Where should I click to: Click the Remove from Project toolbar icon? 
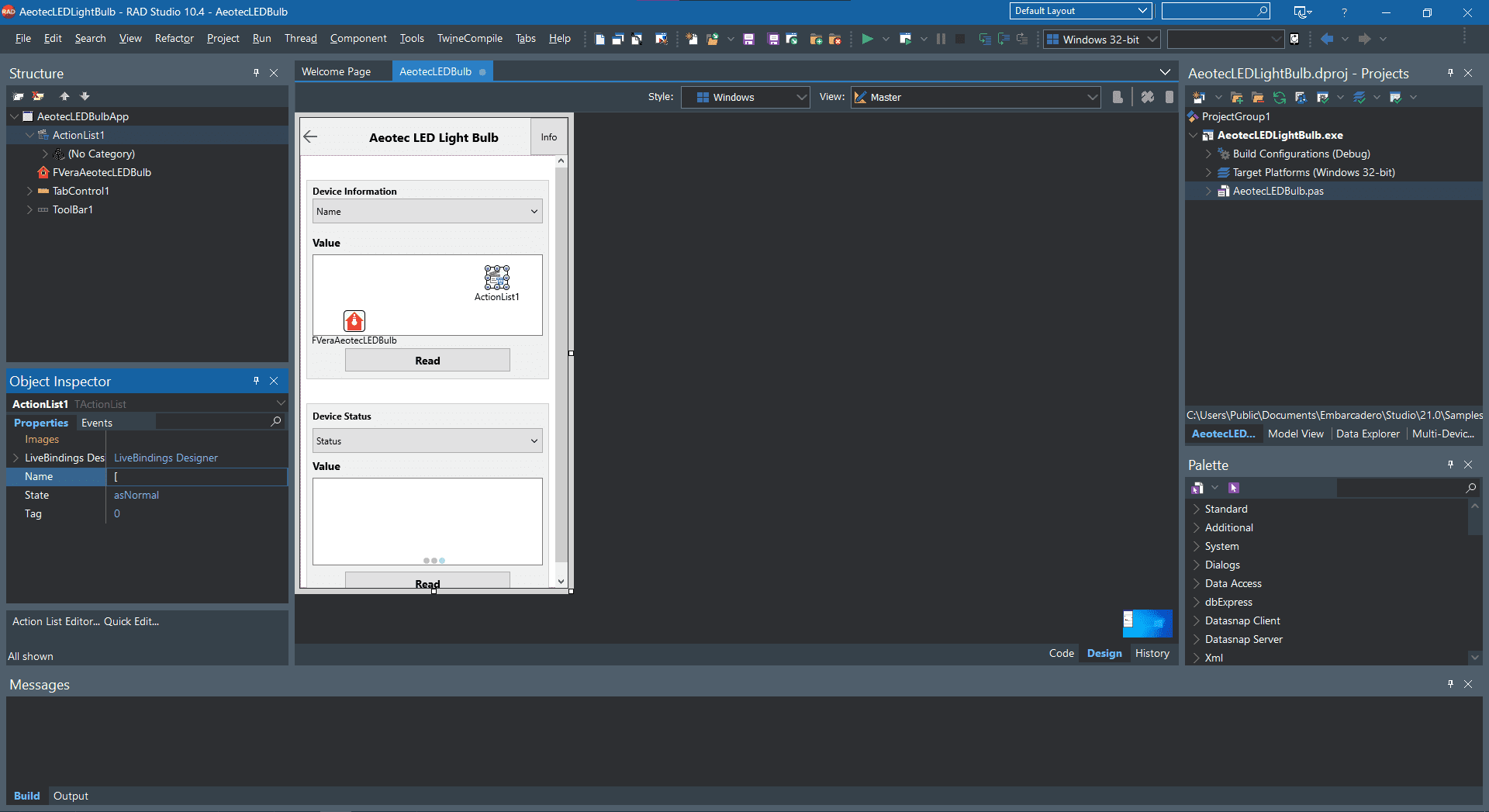pyautogui.click(x=834, y=39)
